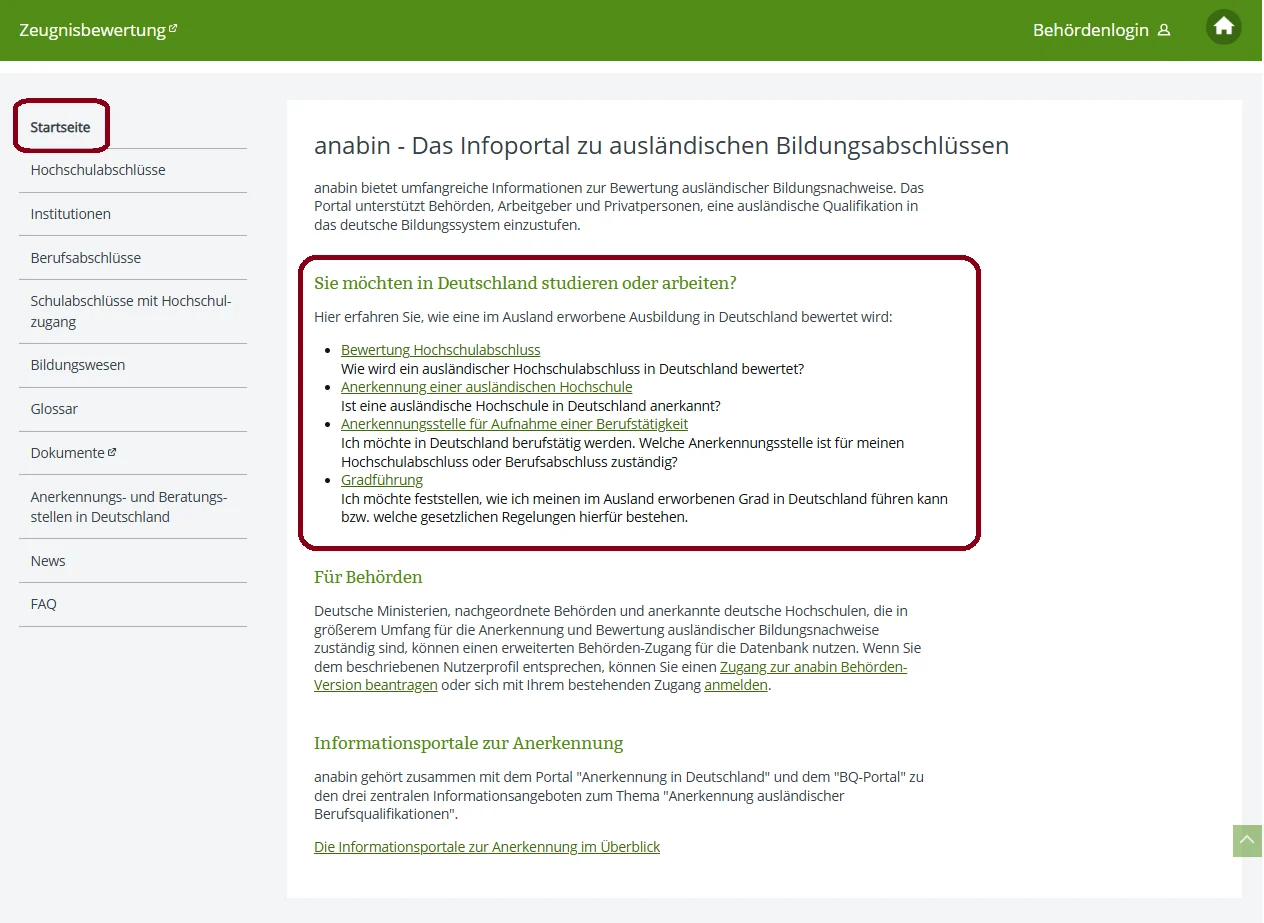1264x923 pixels.
Task: Click the 'Für Behörden' heading
Action: tap(368, 577)
